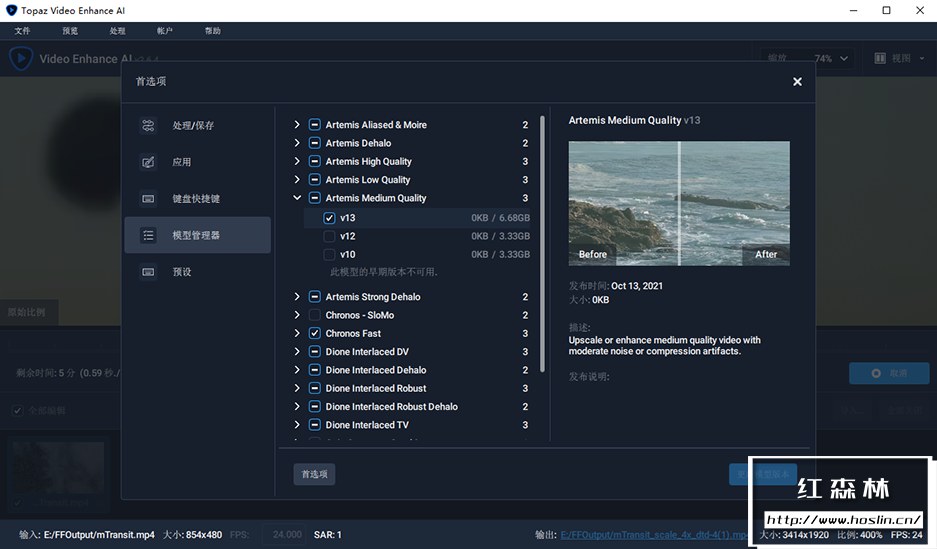This screenshot has height=549, width=937.
Task: Click the 首选项 button at dialog bottom
Action: point(314,474)
